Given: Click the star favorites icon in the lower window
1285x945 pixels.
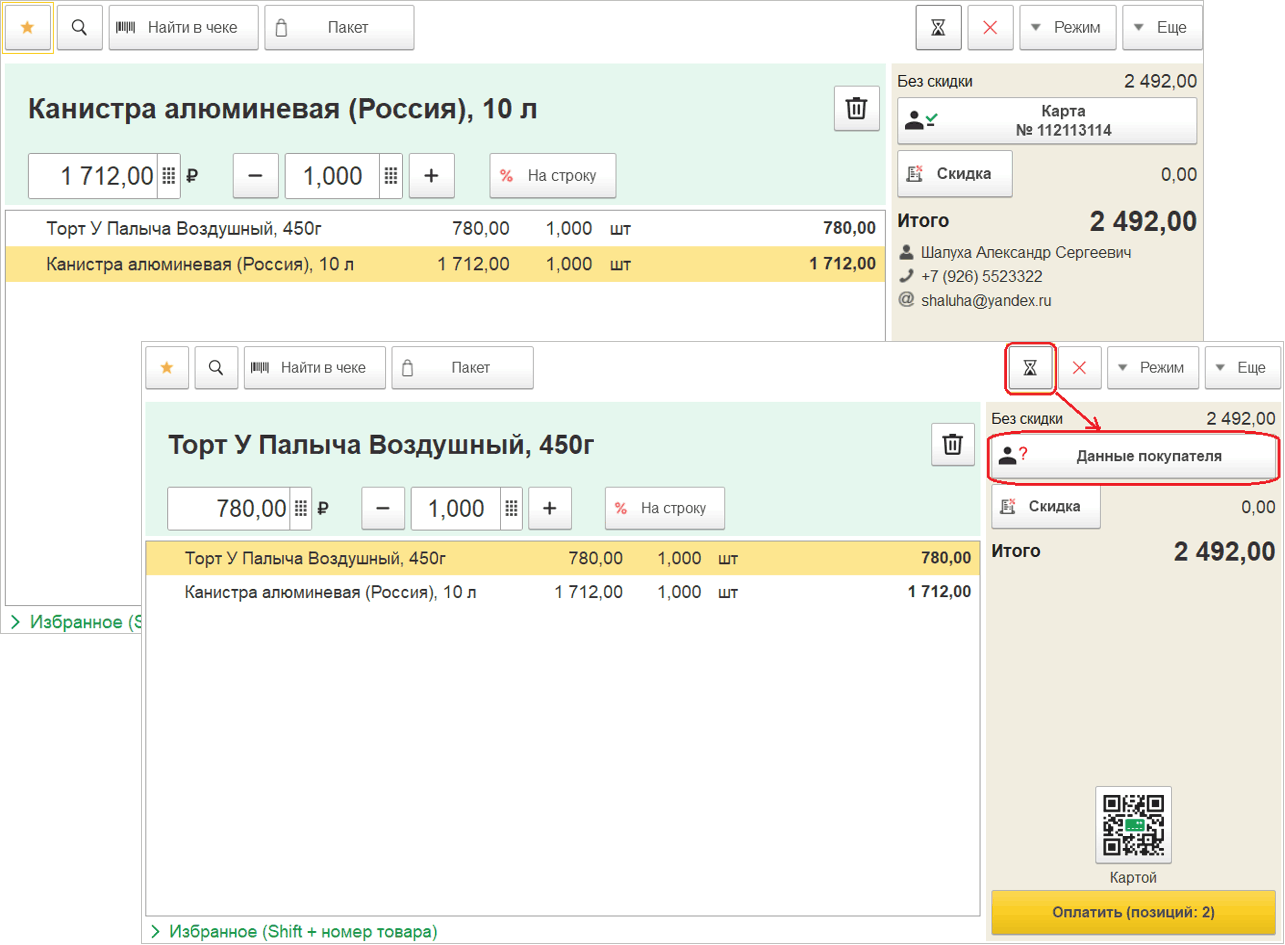Looking at the screenshot, I should pyautogui.click(x=167, y=368).
